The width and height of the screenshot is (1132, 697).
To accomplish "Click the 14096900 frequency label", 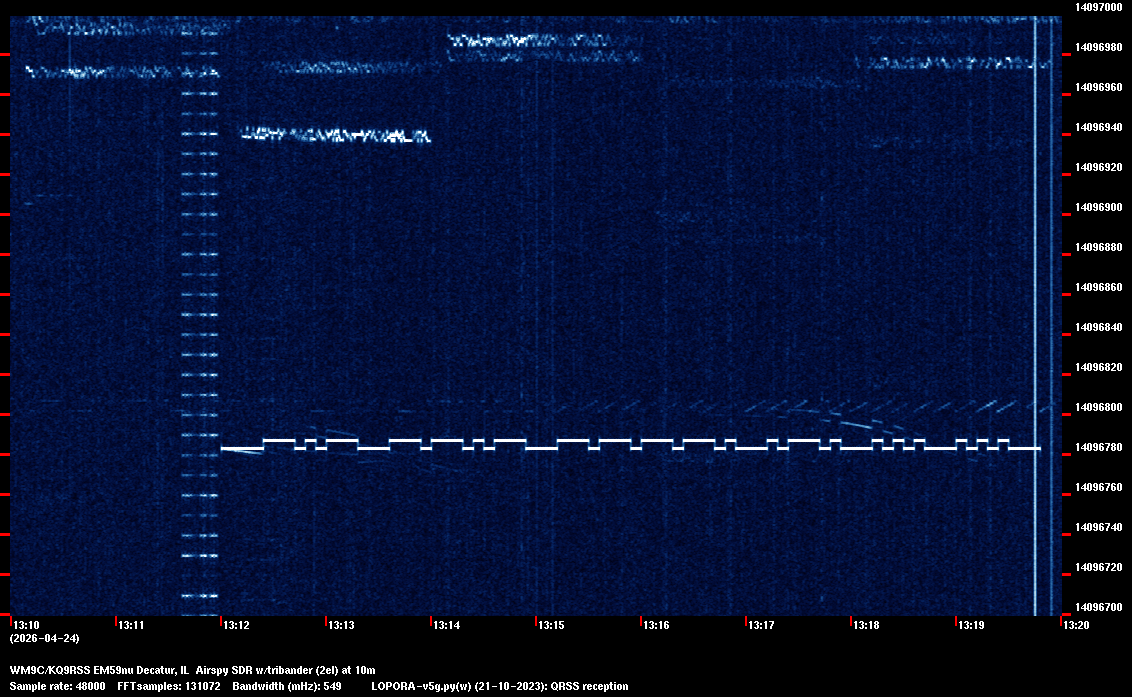I will pyautogui.click(x=1097, y=207).
